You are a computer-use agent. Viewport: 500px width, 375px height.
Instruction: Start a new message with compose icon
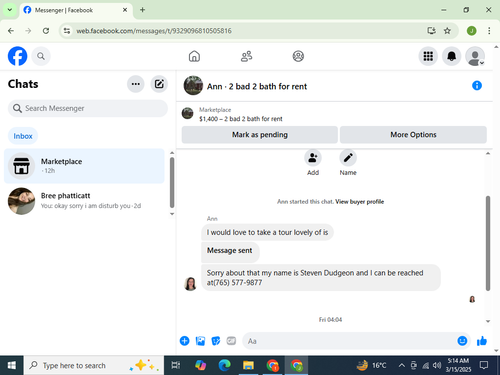pyautogui.click(x=159, y=84)
